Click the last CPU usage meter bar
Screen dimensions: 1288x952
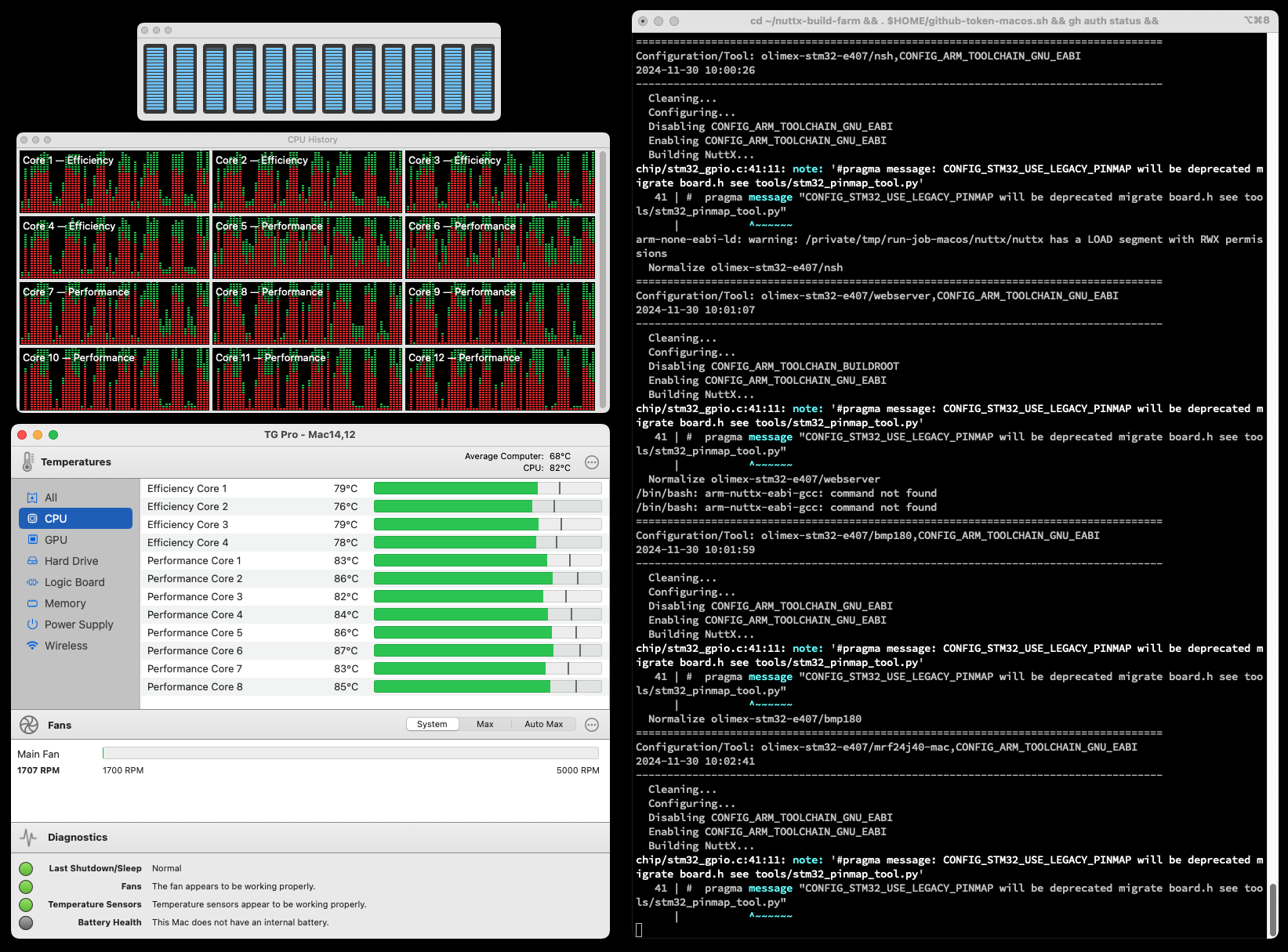coord(483,78)
